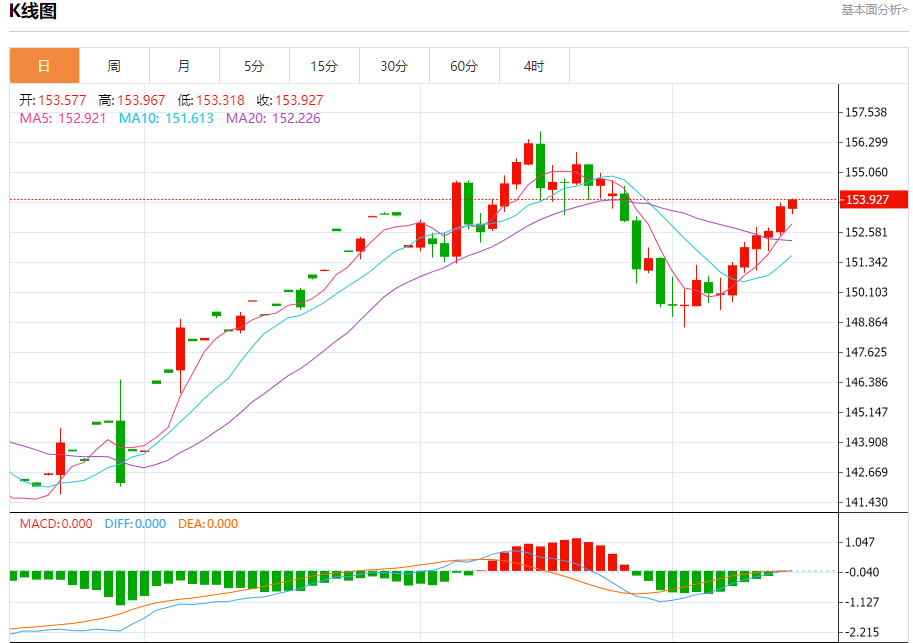Viewport: 913px width, 643px height.
Task: Switch to the 月 monthly tab
Action: pyautogui.click(x=184, y=66)
